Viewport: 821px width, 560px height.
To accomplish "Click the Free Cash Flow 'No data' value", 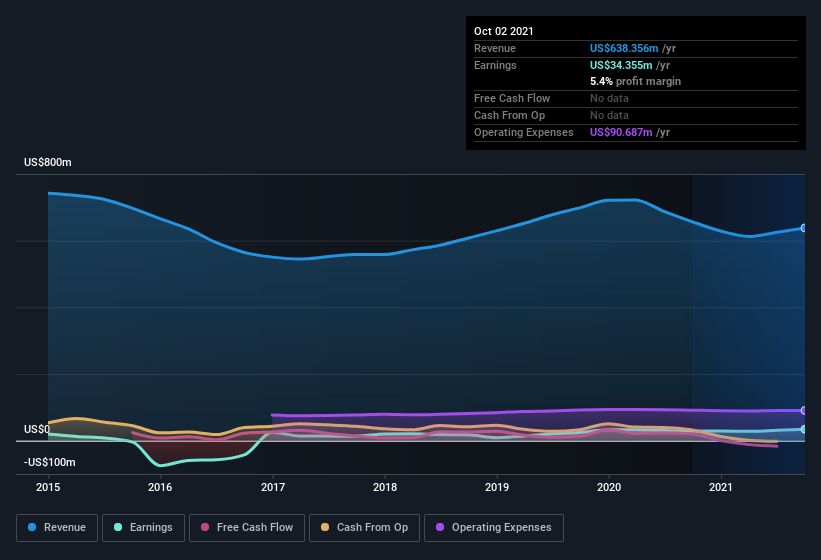I will coord(609,98).
